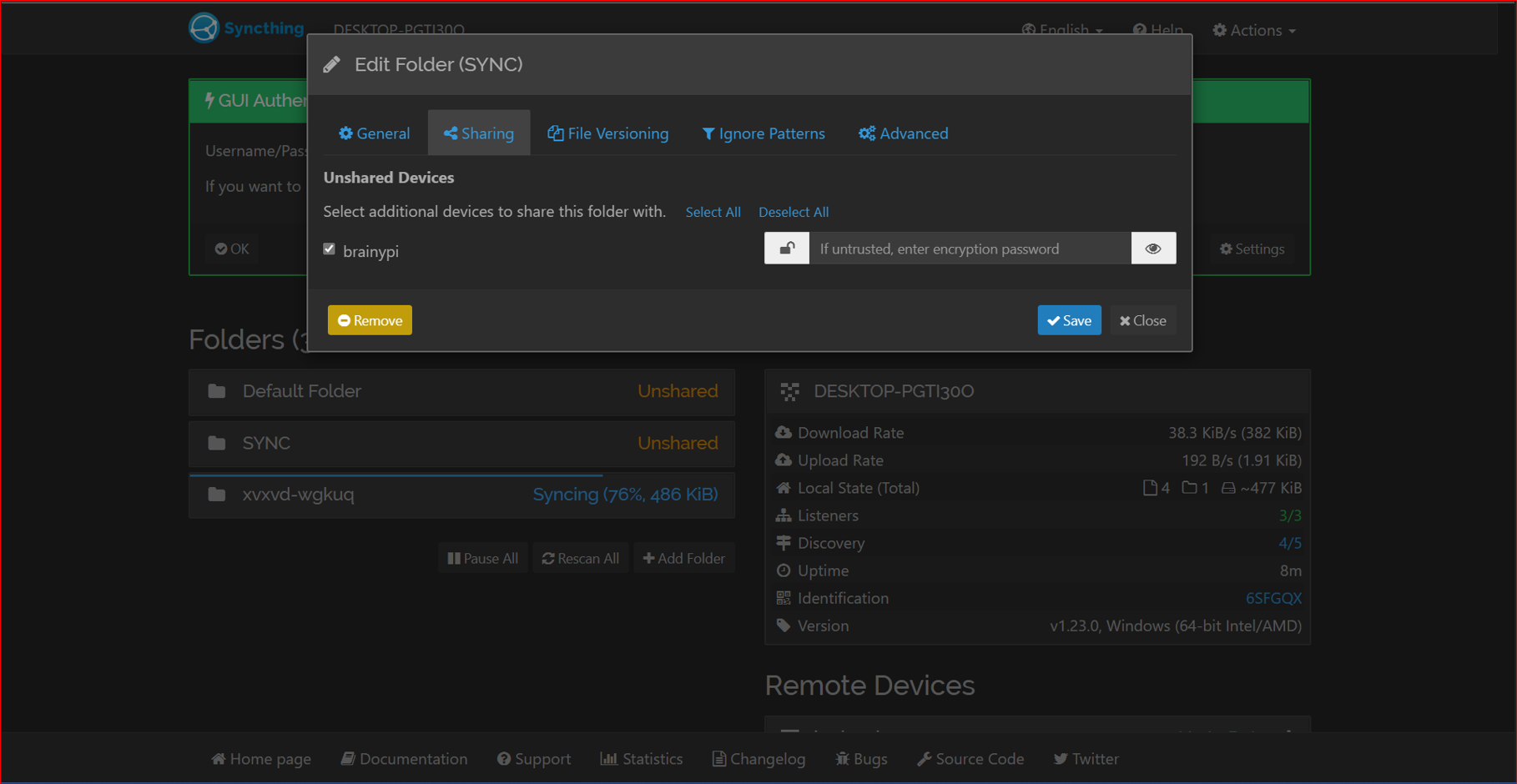Open Twitter via its bird icon

click(1061, 758)
